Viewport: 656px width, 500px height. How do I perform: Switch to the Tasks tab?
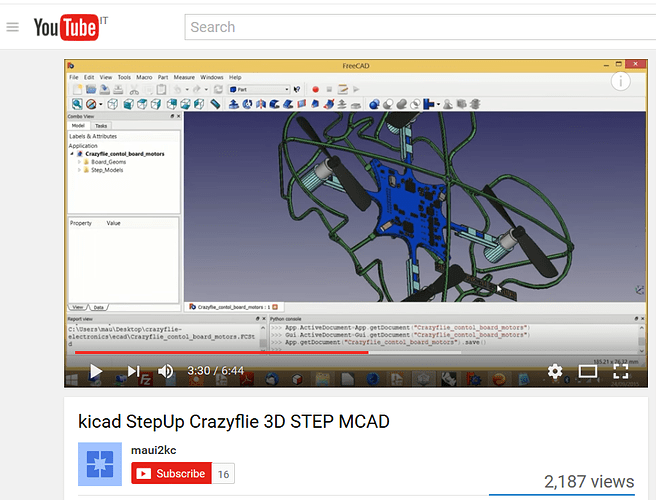(101, 126)
